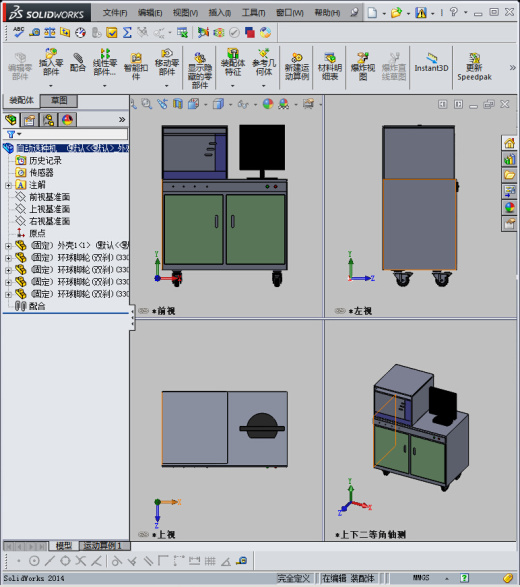Open 编辑(E) menu
Image resolution: width=520 pixels, height=587 pixels.
(x=150, y=13)
